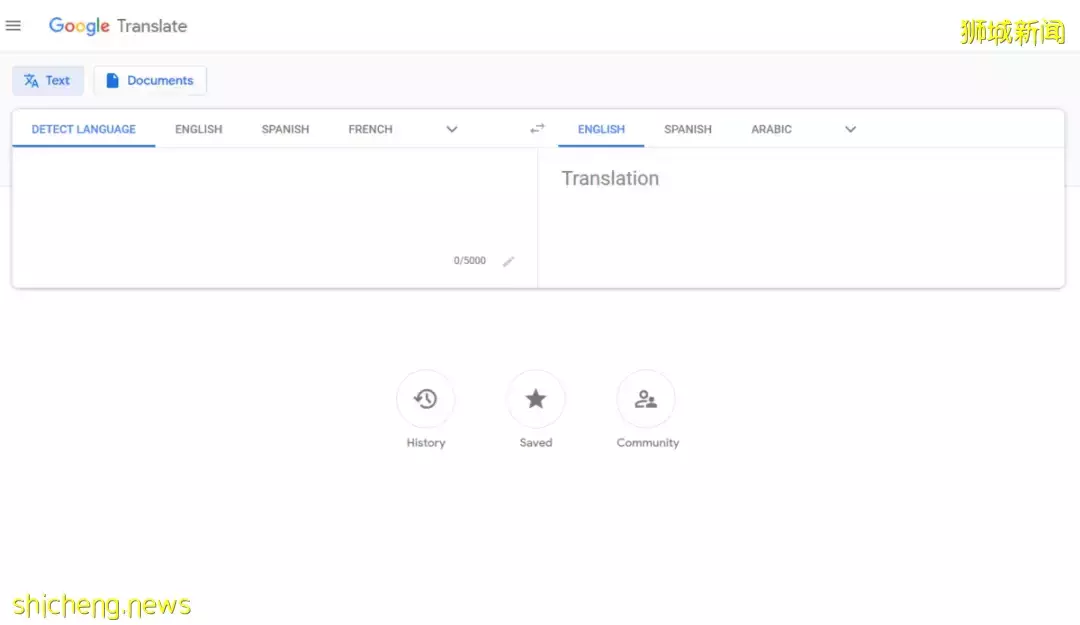Open the Documents translation mode

(x=150, y=81)
